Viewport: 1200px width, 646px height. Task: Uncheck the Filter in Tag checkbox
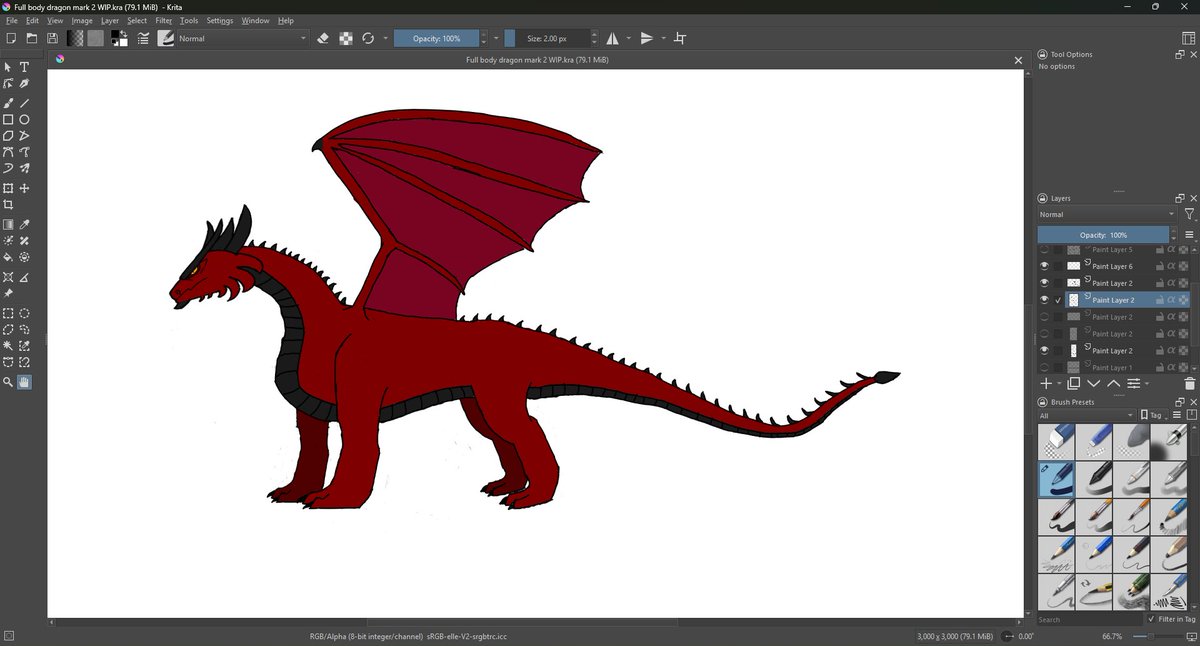(1152, 619)
